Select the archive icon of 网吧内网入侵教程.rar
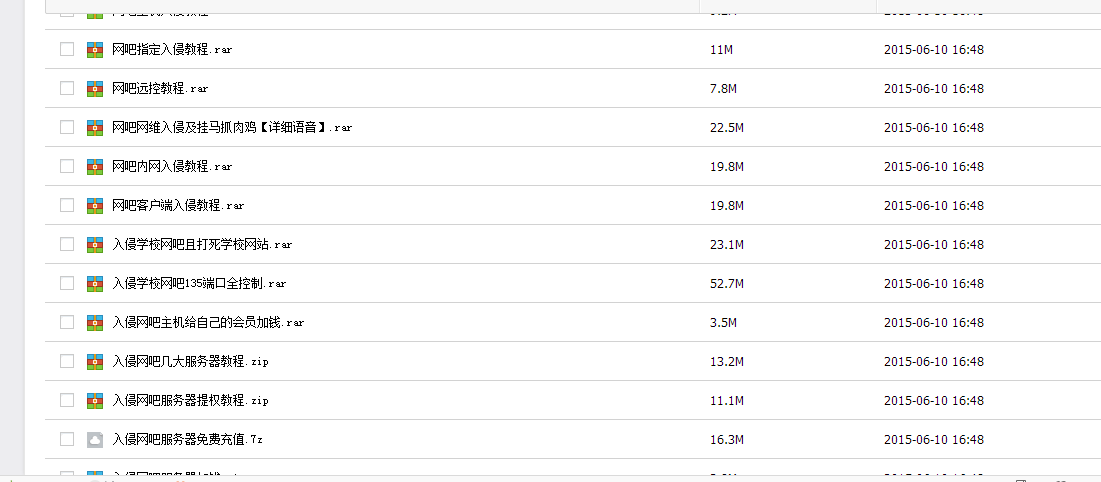Viewport: 1101px width, 482px height. [x=95, y=167]
